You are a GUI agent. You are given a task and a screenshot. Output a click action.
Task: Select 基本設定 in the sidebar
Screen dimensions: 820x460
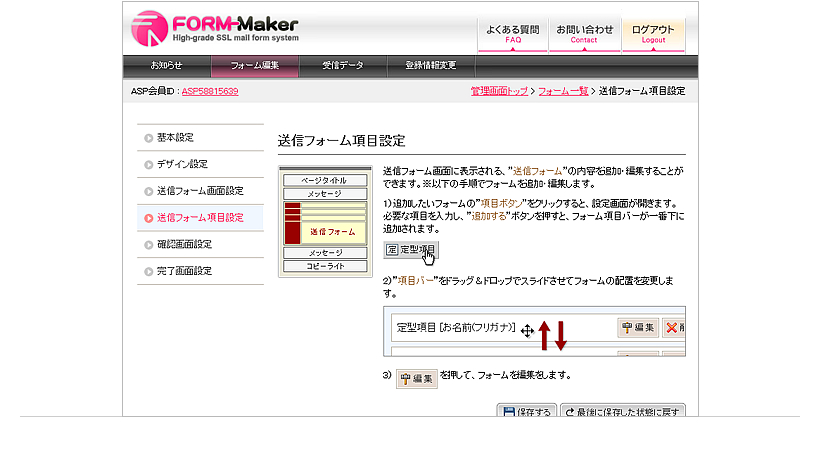click(200, 137)
